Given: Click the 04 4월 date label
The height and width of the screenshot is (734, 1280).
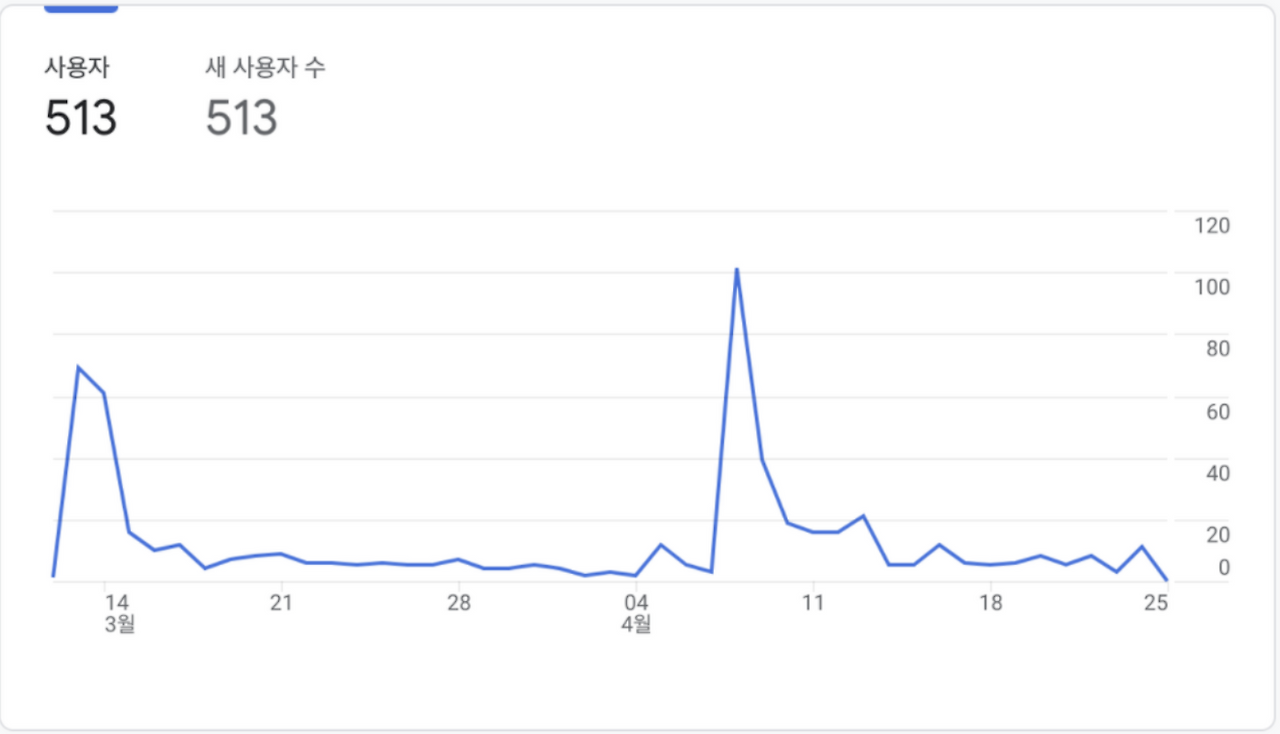Looking at the screenshot, I should (x=636, y=613).
